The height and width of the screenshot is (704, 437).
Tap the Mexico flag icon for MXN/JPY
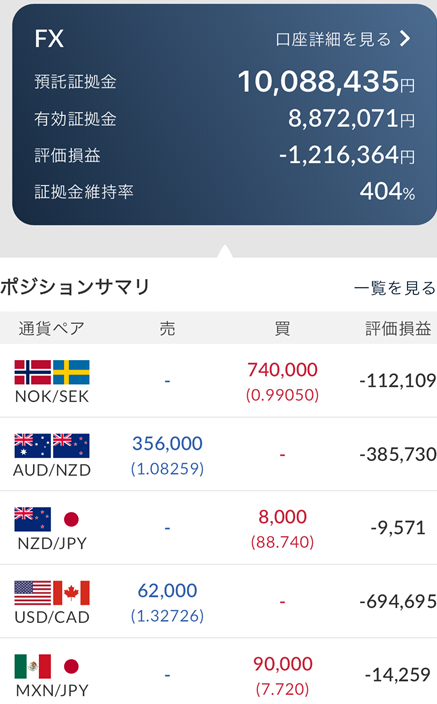[x=32, y=666]
